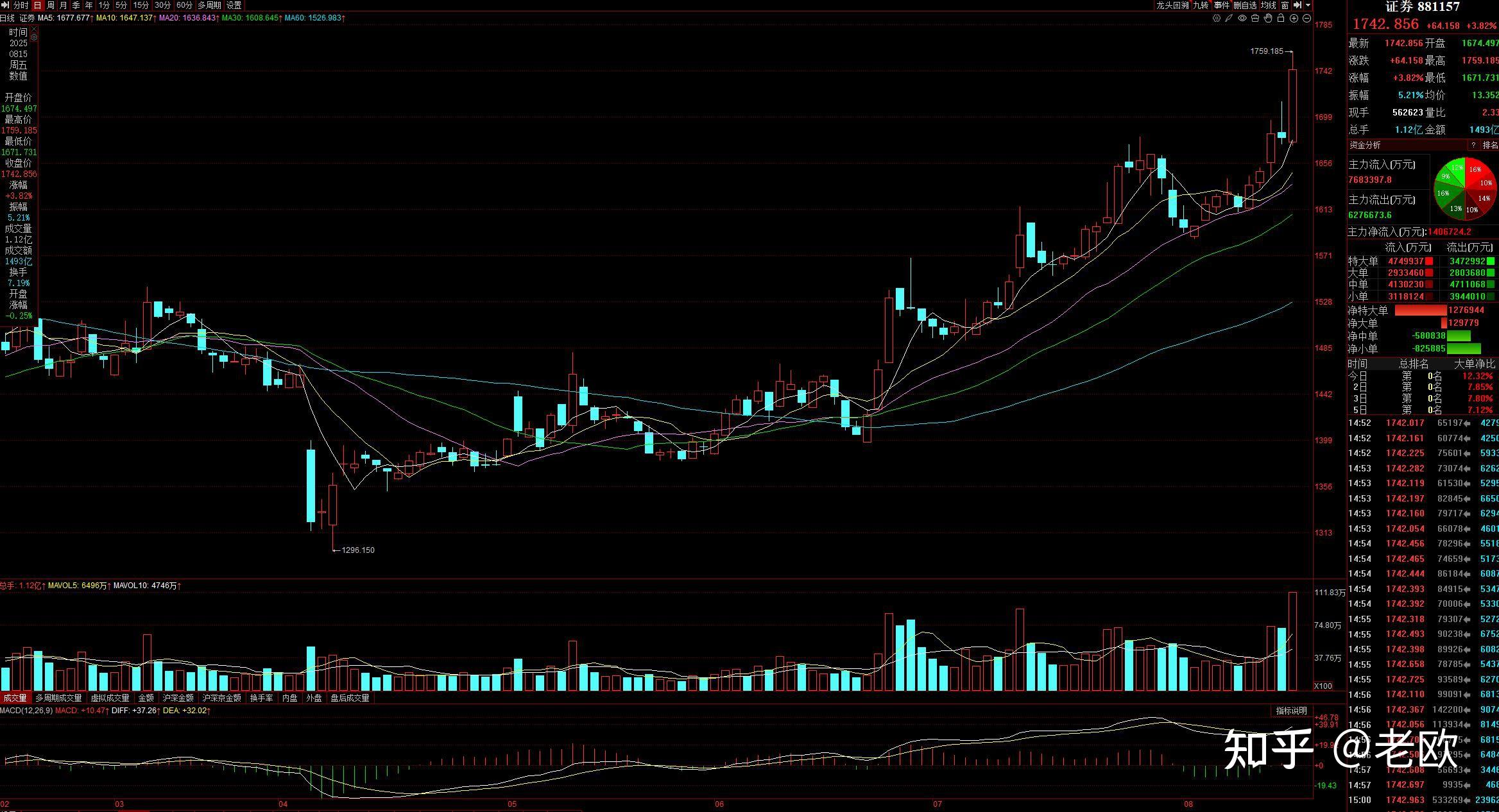Click collapse arrow icon at top-left

point(4,5)
